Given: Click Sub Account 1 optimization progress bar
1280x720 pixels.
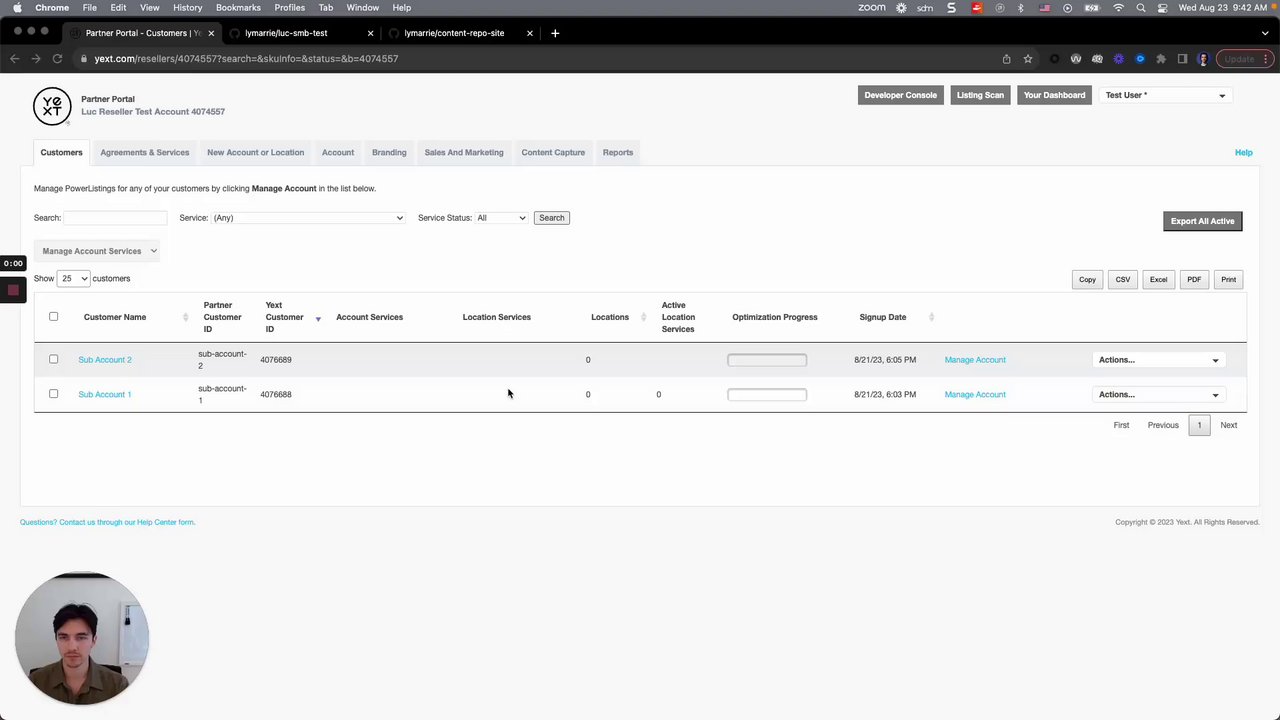Looking at the screenshot, I should (767, 394).
